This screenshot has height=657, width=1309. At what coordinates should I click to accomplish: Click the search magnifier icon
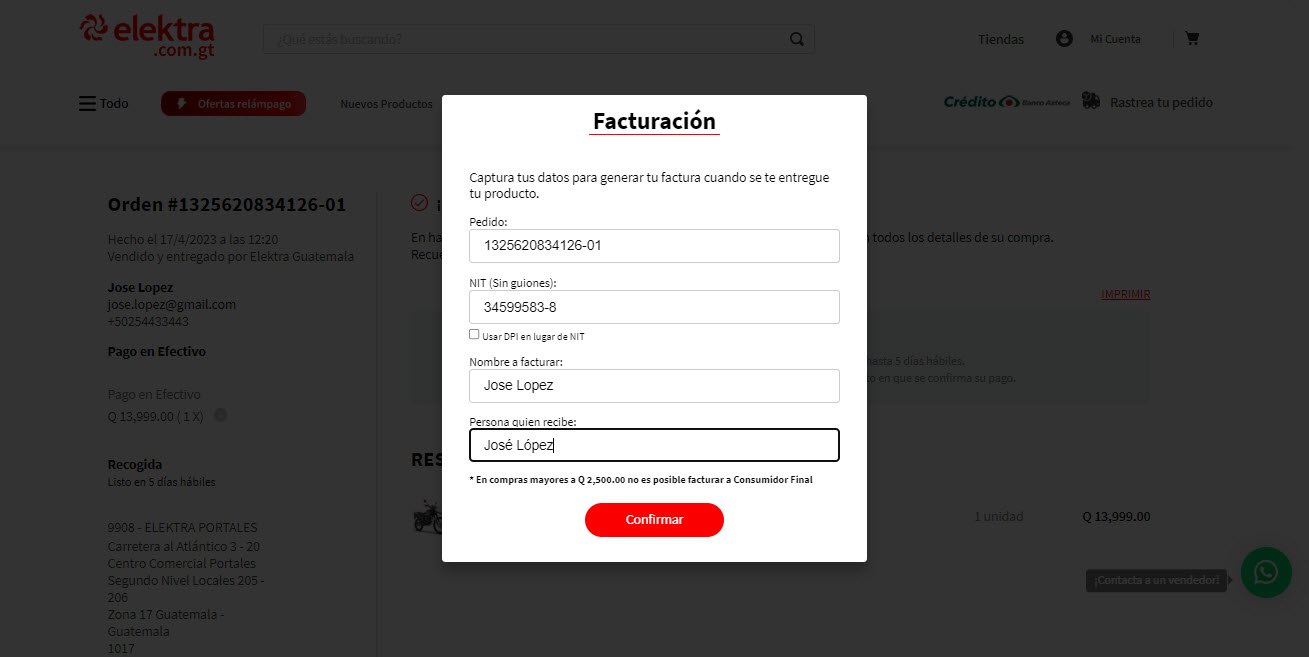(x=797, y=39)
